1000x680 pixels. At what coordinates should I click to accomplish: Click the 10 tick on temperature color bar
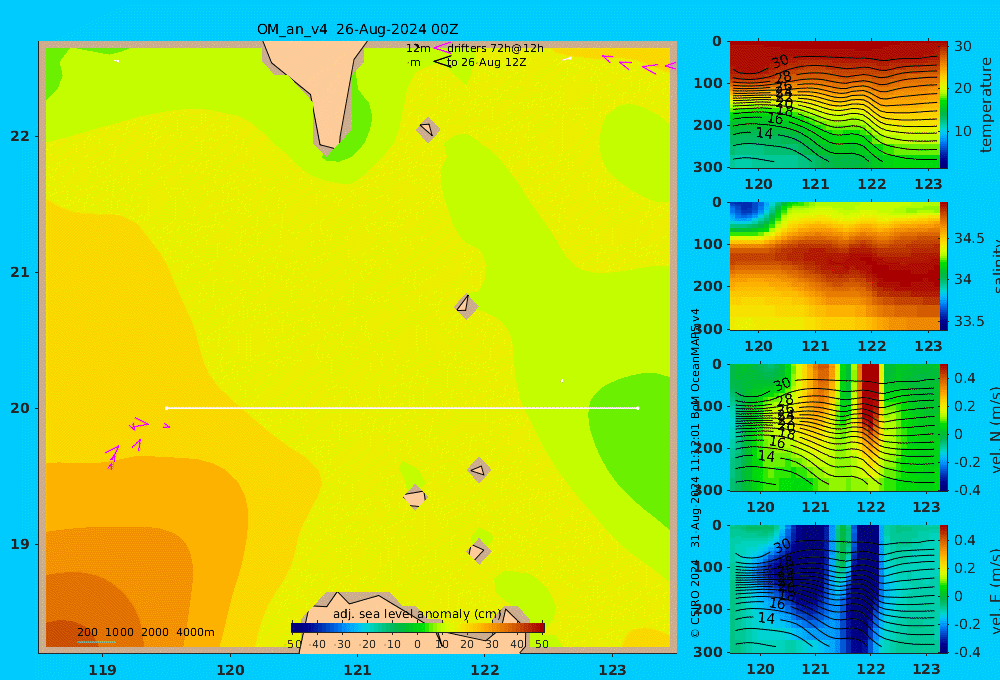point(963,131)
